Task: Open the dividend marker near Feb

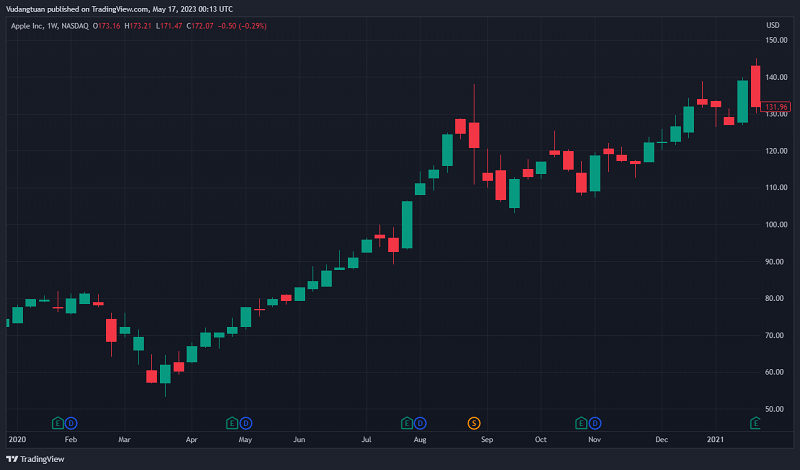Action: [x=71, y=422]
